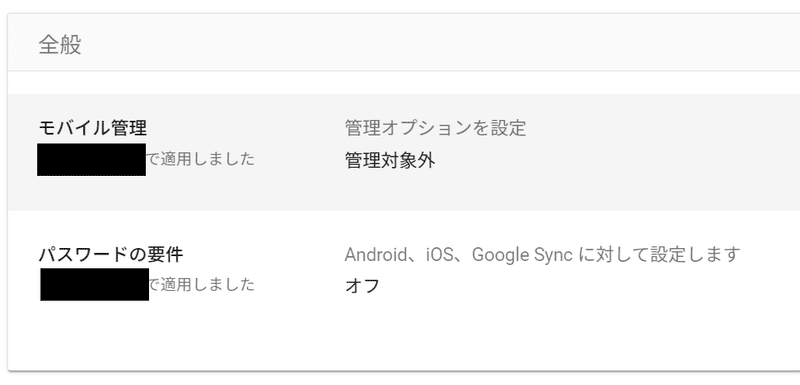Viewport: 800px width, 385px height.
Task: Click the empty header bar beside 全般
Action: (439, 45)
